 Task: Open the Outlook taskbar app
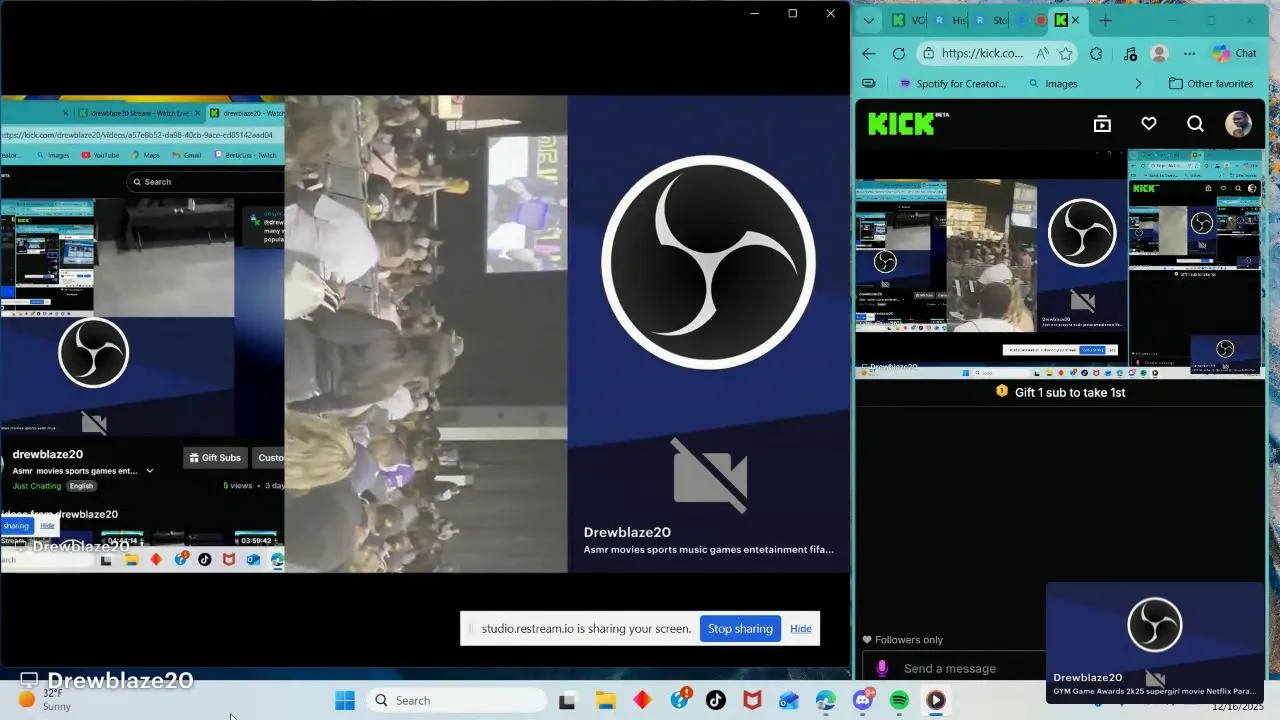(789, 700)
